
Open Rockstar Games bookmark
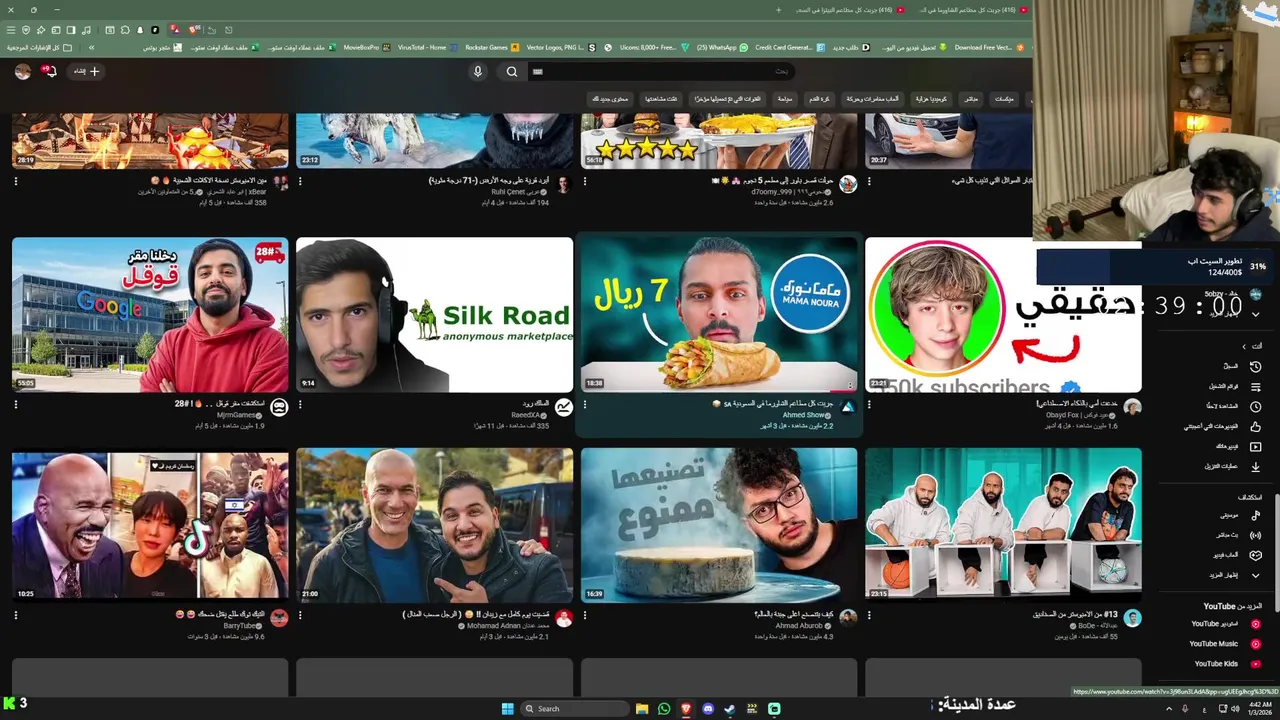click(x=493, y=47)
